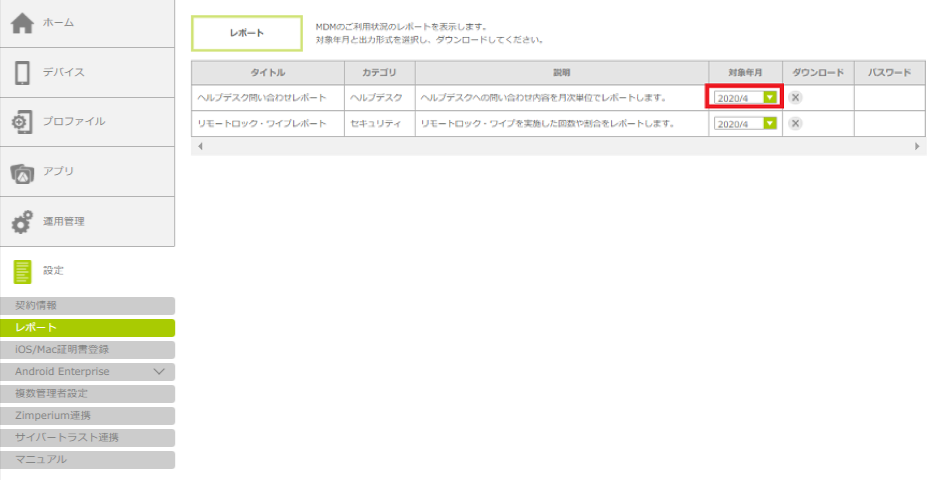
Task: Open the Apps section icon
Action: click(22, 172)
